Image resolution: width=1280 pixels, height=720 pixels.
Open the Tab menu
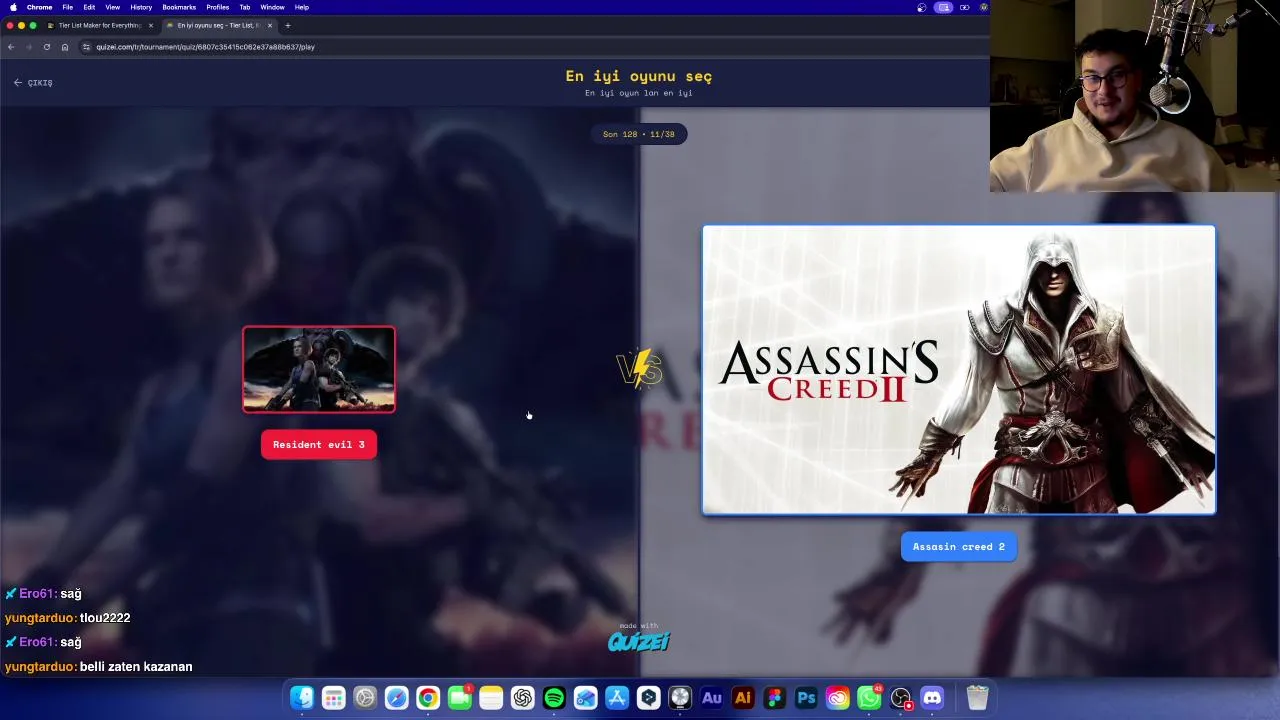(x=244, y=7)
